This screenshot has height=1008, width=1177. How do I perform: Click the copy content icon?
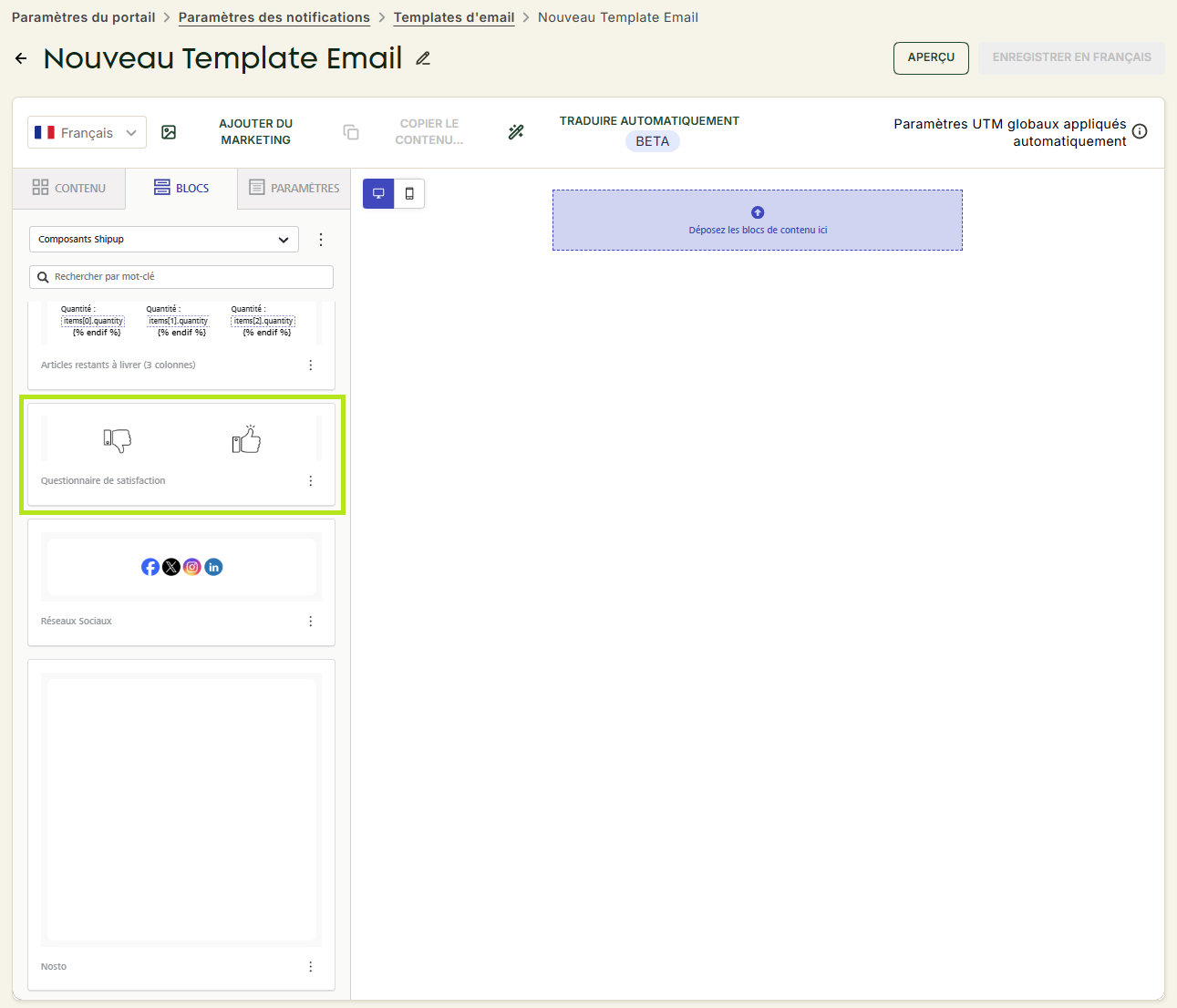click(351, 132)
